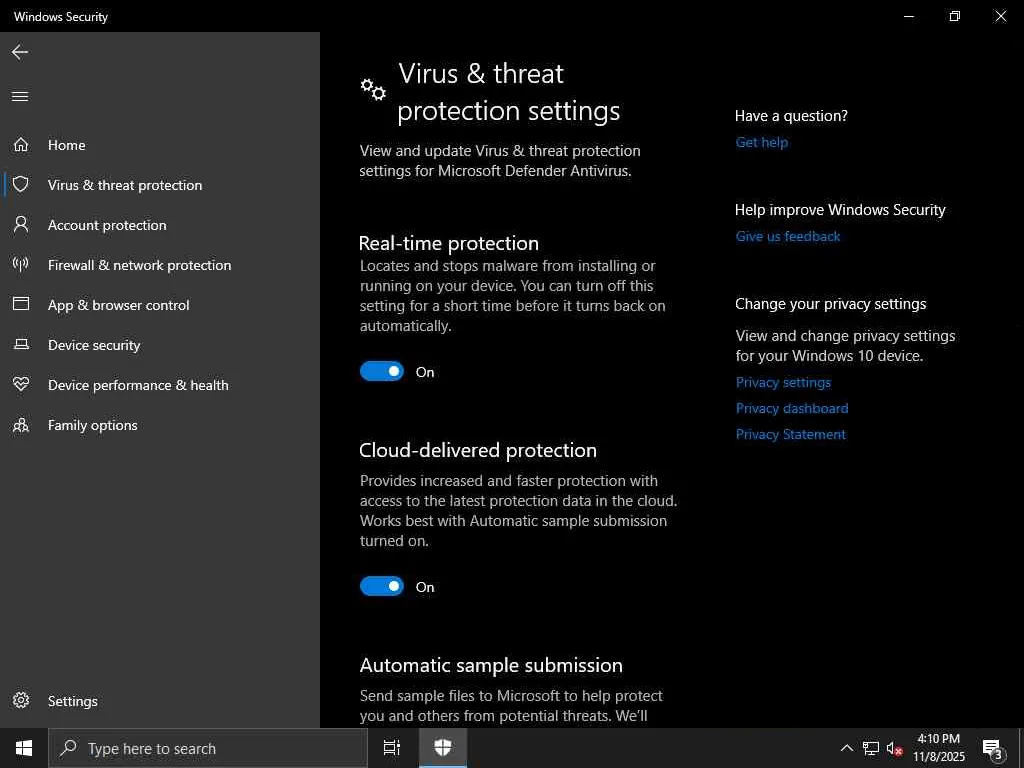Click the Account protection person icon
The width and height of the screenshot is (1024, 768).
tap(20, 225)
